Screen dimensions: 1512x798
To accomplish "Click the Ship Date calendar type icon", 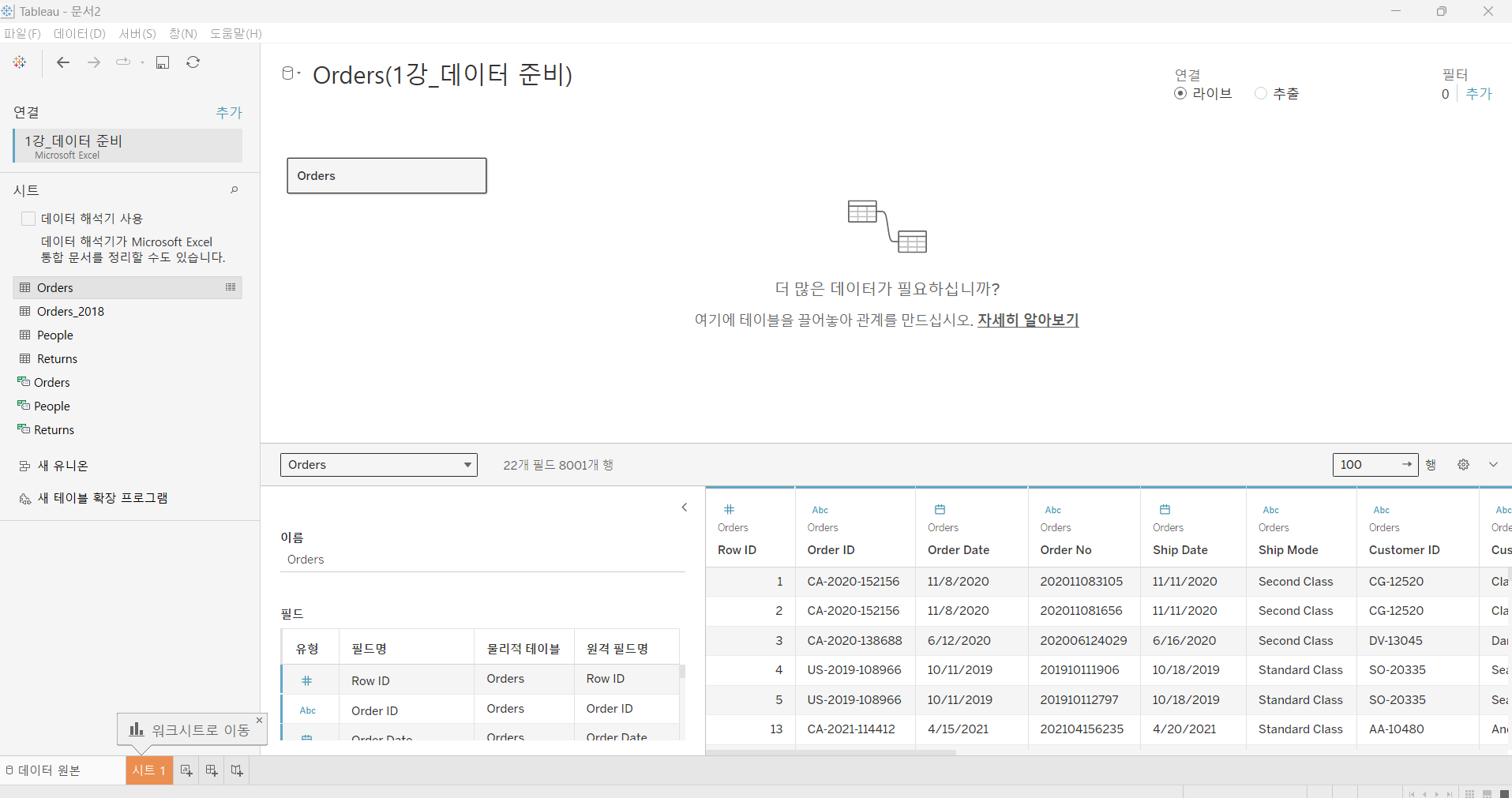I will pyautogui.click(x=1165, y=509).
